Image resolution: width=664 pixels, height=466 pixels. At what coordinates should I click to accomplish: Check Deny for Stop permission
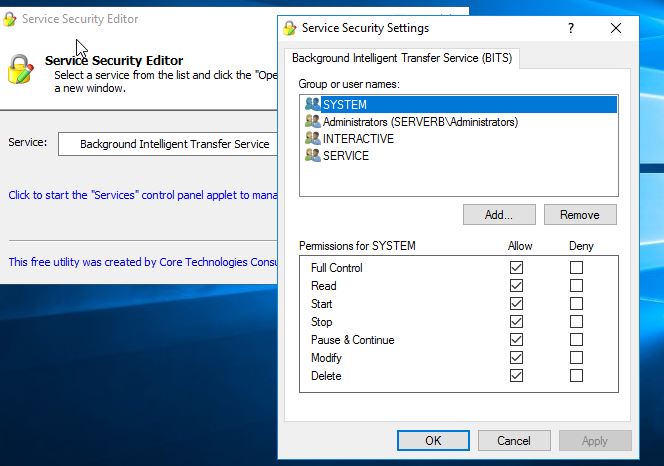[576, 322]
